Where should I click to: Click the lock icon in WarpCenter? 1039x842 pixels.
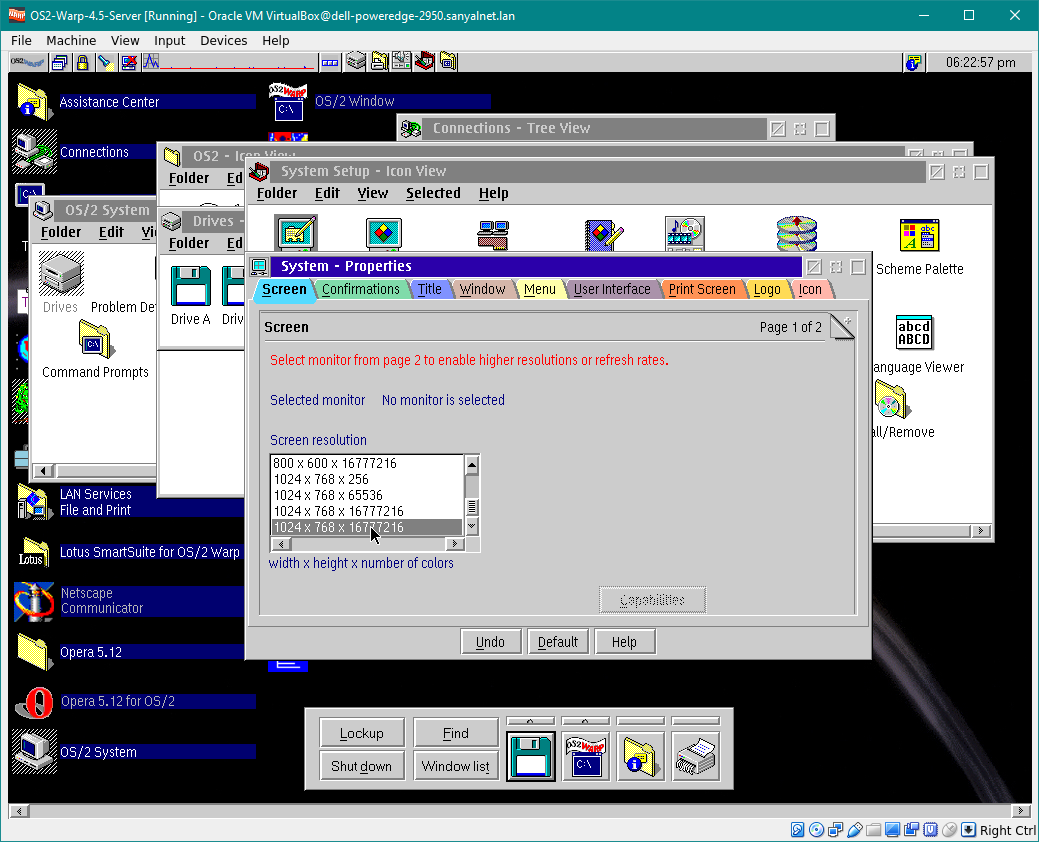(x=82, y=62)
